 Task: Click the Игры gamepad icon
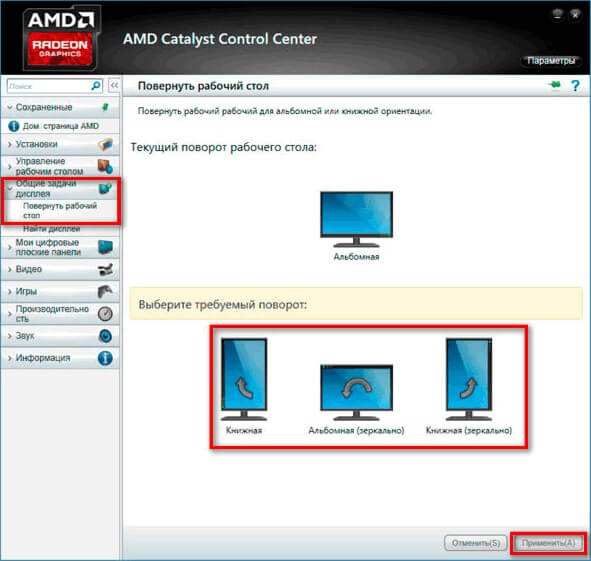point(105,291)
